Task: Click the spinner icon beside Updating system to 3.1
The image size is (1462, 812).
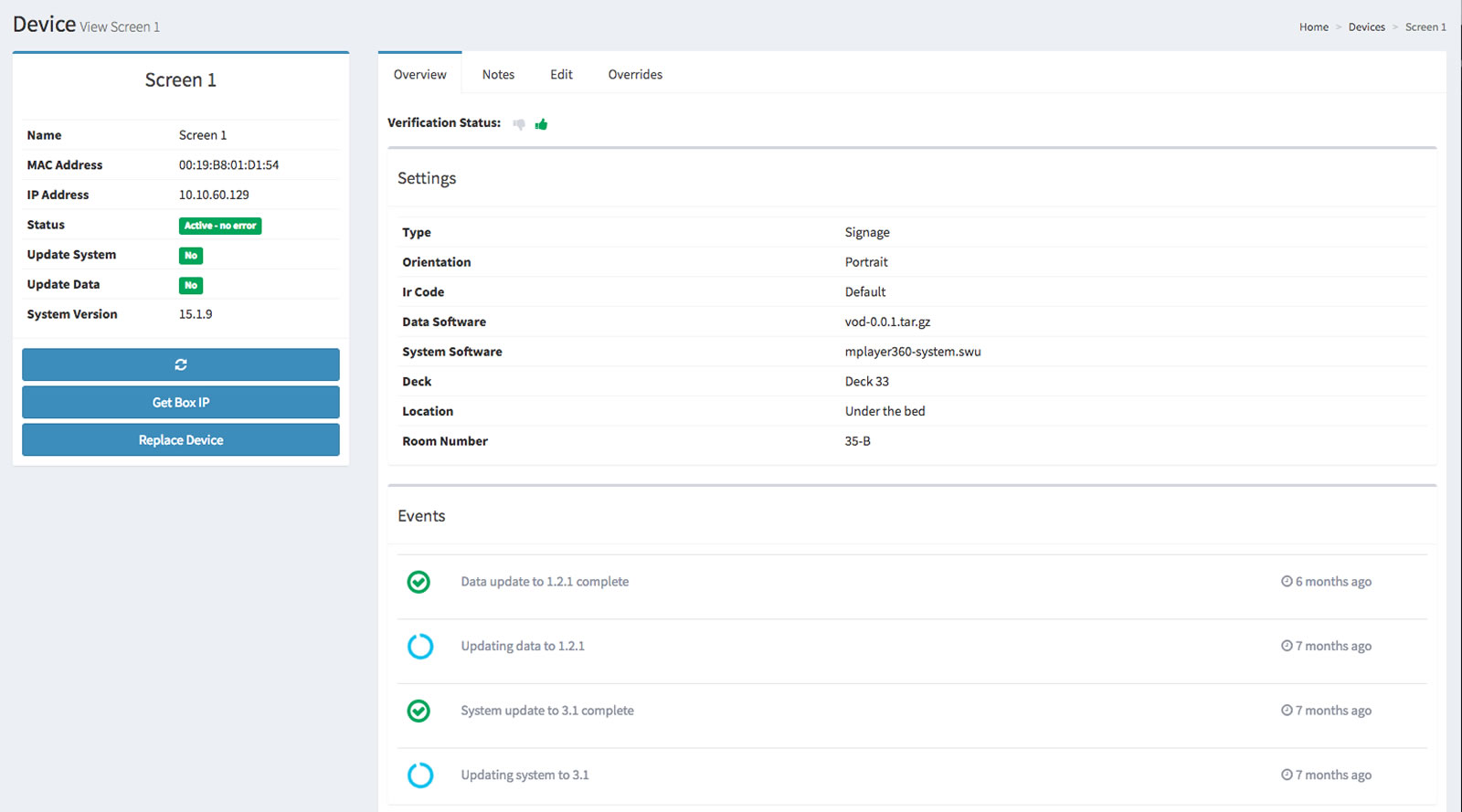Action: tap(420, 775)
